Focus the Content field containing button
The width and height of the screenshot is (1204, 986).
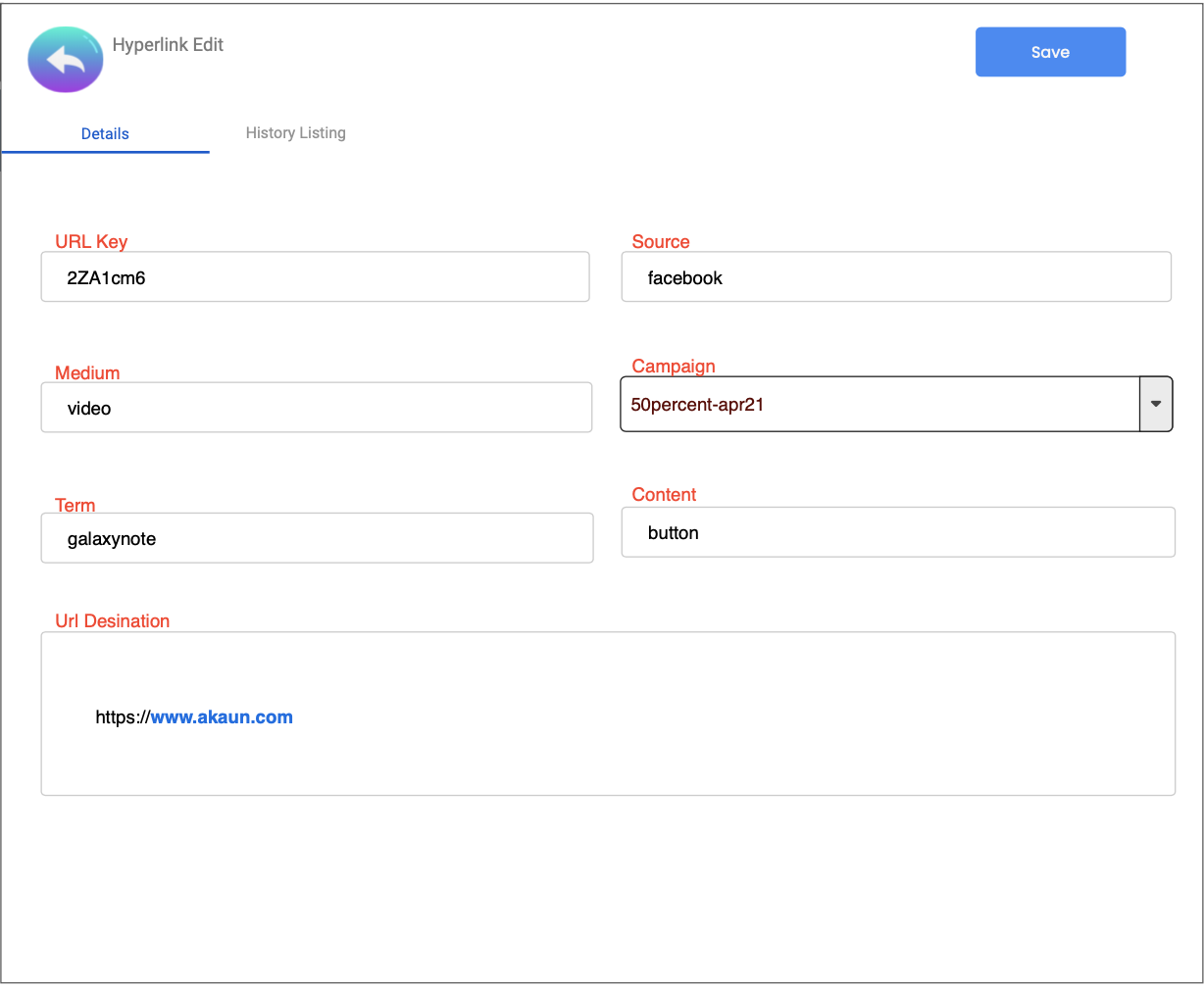[897, 532]
